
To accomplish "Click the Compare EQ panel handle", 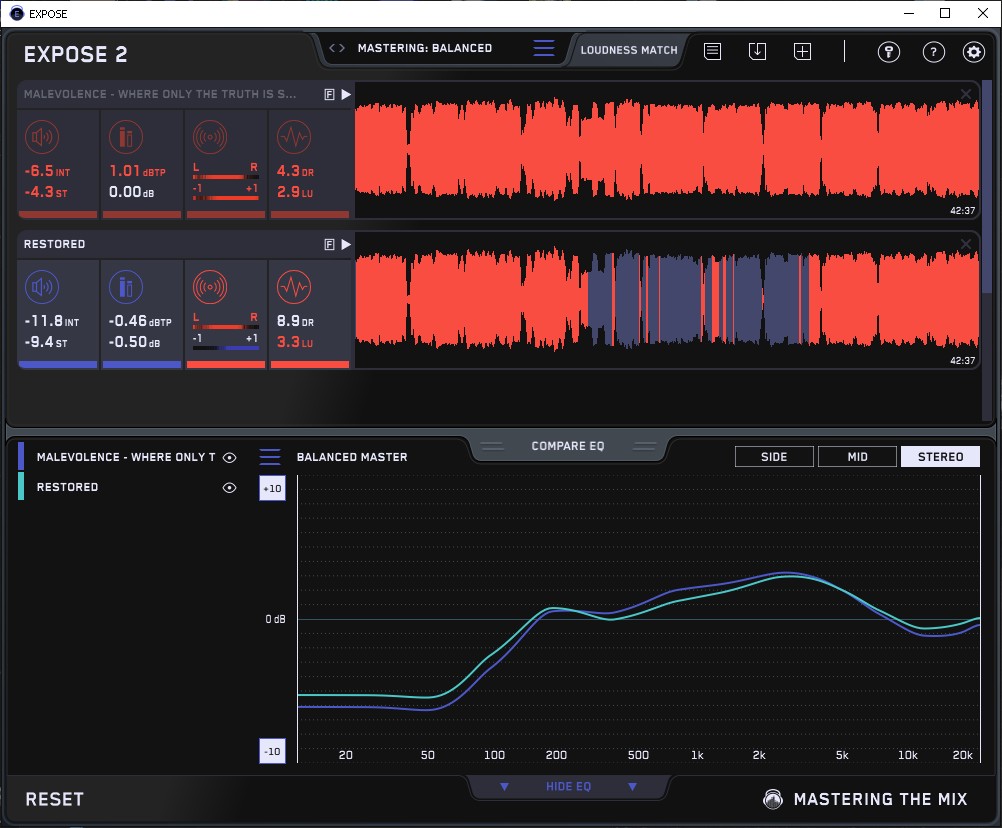I will coord(568,446).
